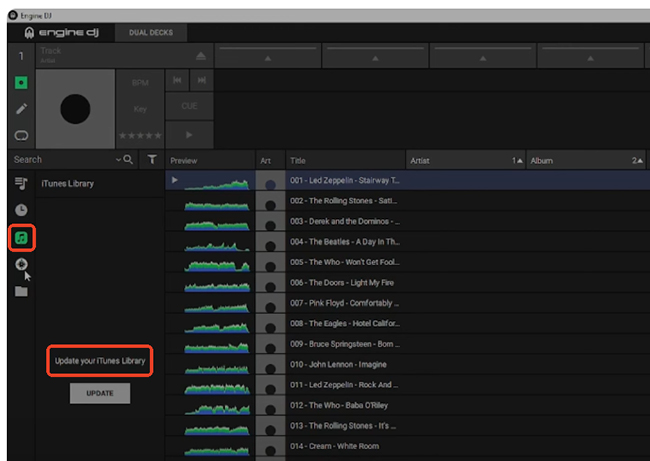650x461 pixels.
Task: Open the fourth hot cue slot dropdown
Action: 590,56
